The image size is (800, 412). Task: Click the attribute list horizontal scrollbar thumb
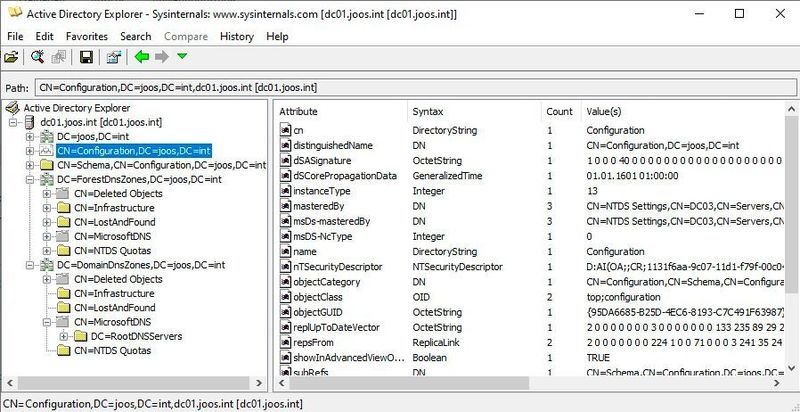tap(410, 382)
